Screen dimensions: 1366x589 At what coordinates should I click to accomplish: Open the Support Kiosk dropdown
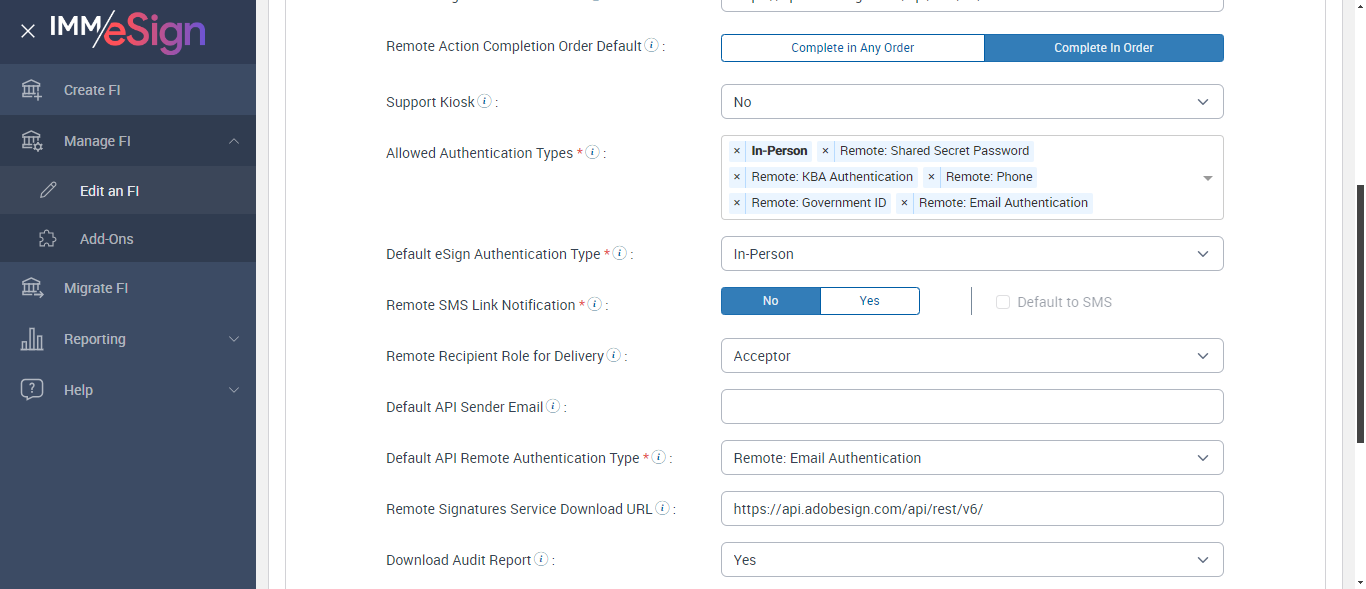[971, 102]
